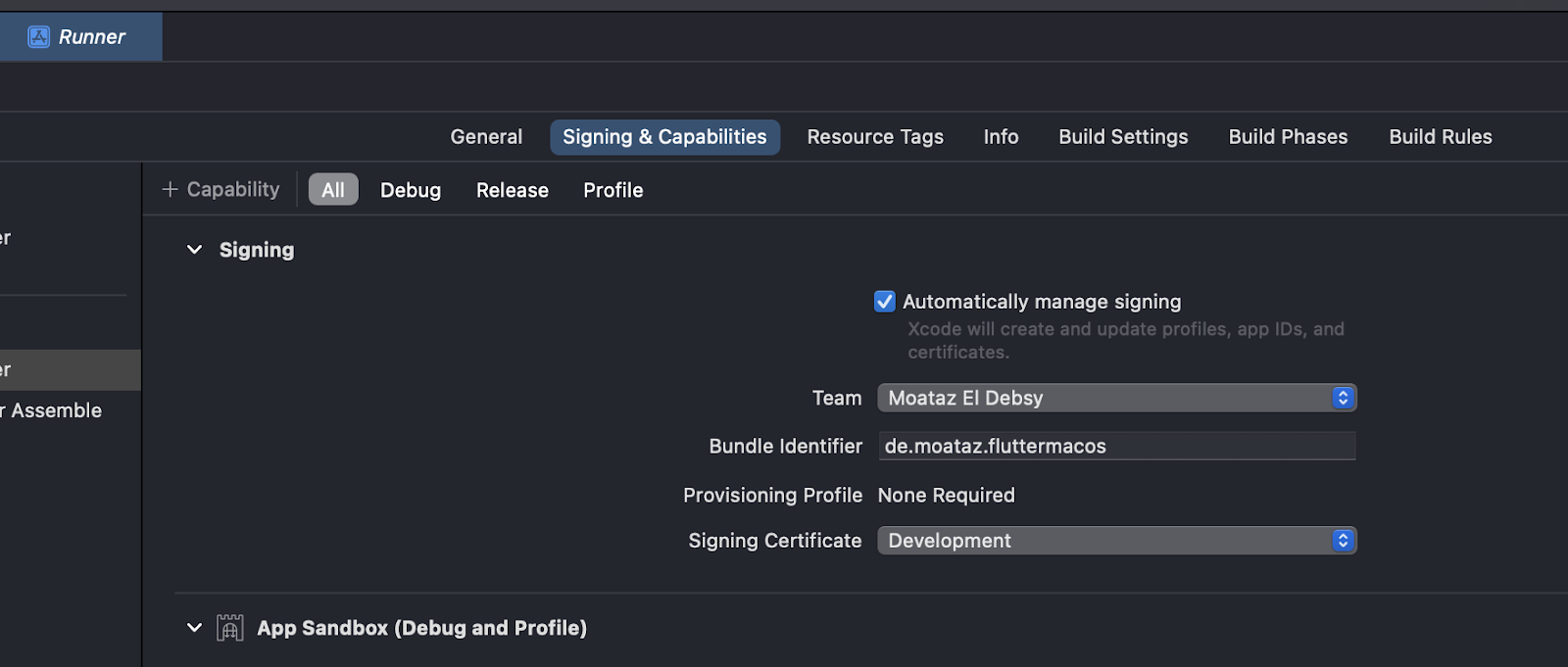The image size is (1568, 667).
Task: Select the Signing & Capabilities tab
Action: pyautogui.click(x=664, y=137)
